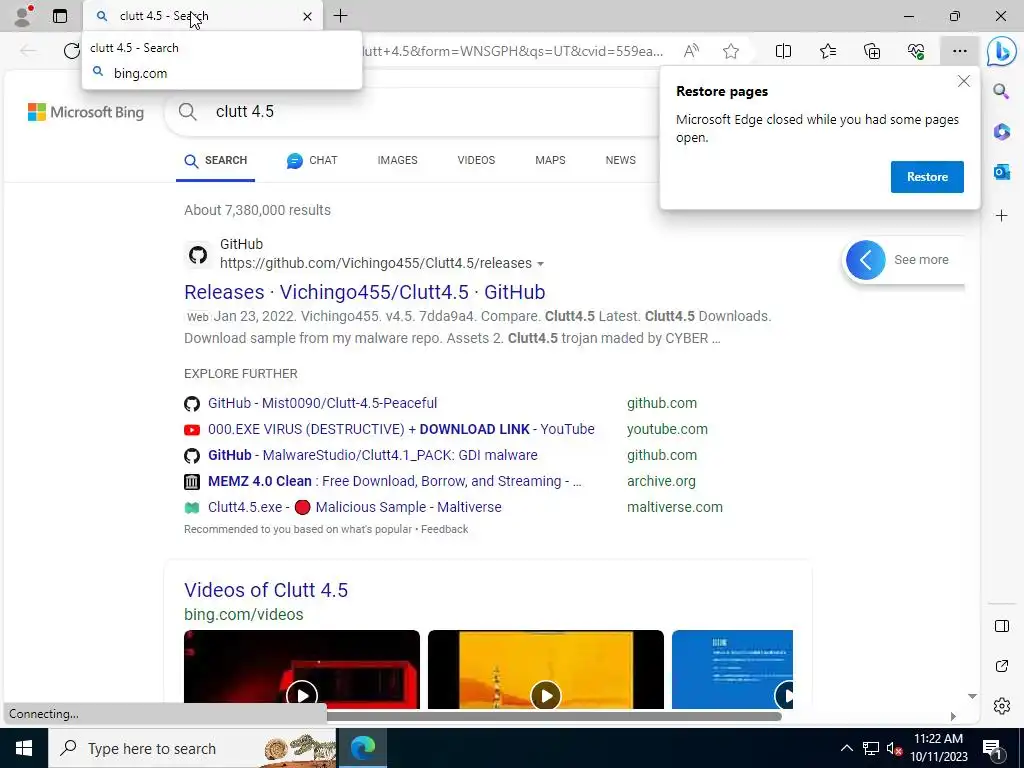The width and height of the screenshot is (1024, 768).
Task: Switch to the NEWS tab
Action: click(x=620, y=161)
